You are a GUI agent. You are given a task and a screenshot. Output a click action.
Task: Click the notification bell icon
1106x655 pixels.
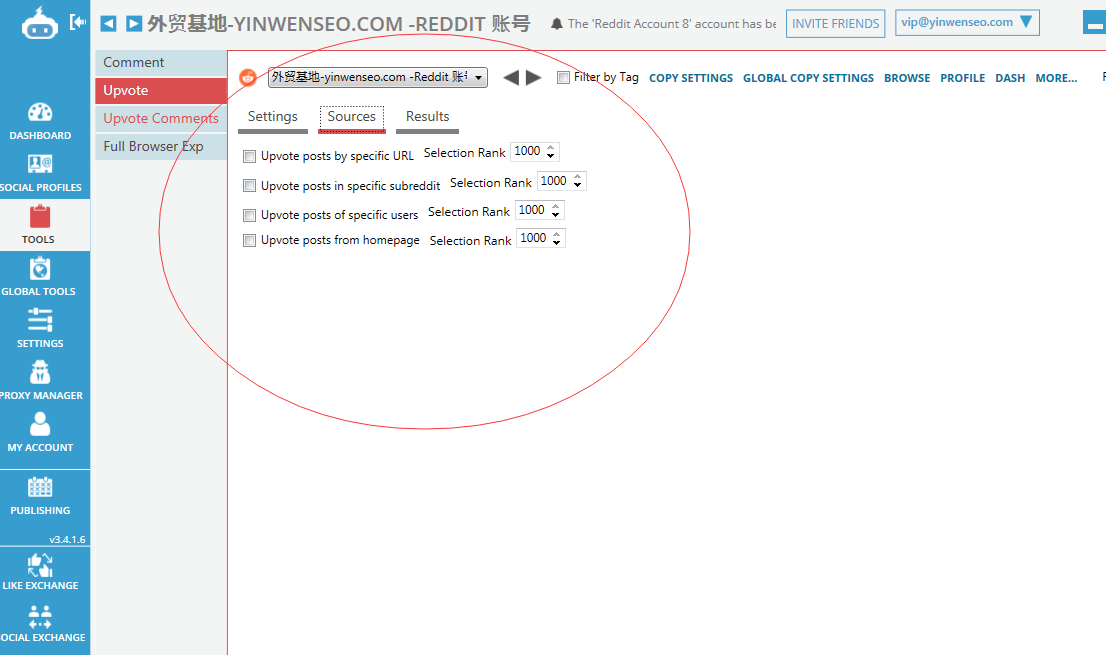tap(556, 23)
